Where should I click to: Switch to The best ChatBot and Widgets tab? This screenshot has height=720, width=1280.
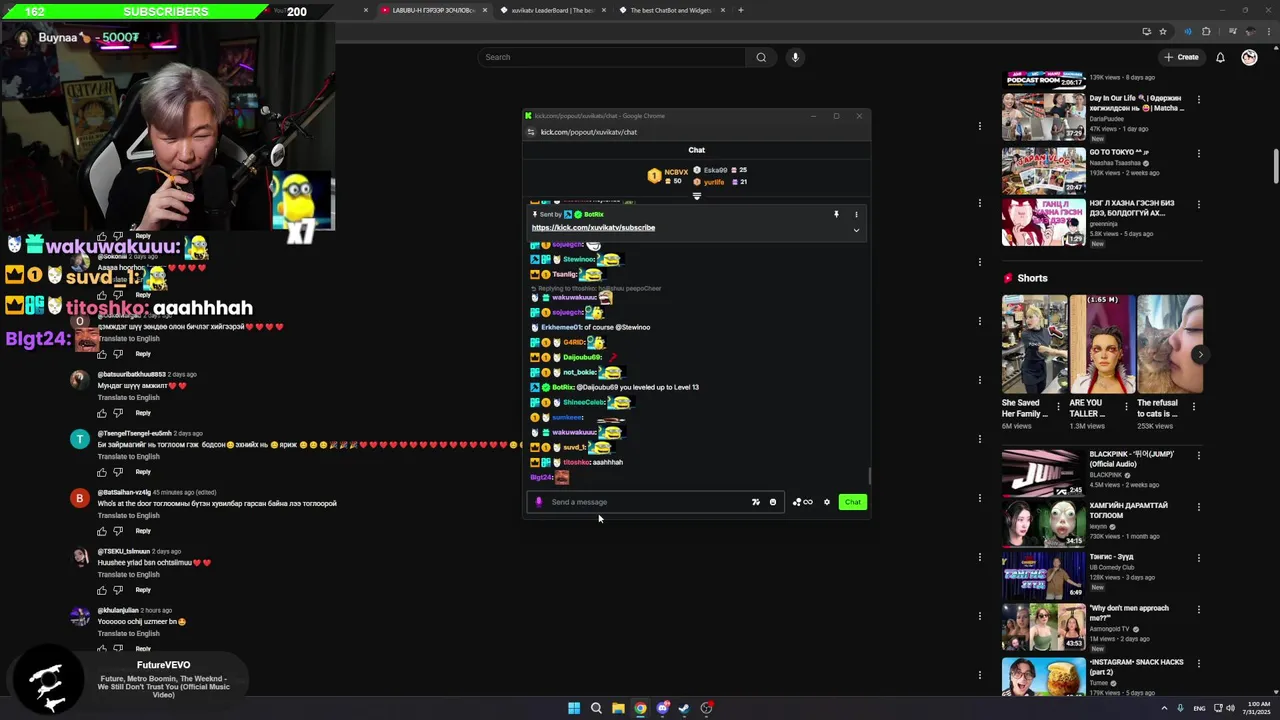tap(671, 10)
